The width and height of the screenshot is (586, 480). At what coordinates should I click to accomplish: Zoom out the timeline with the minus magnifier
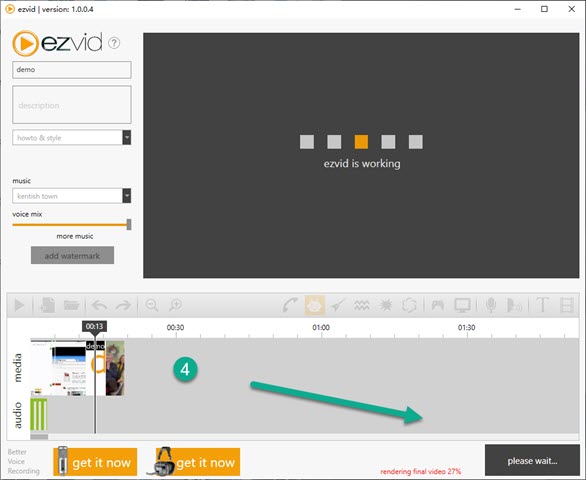click(x=152, y=305)
